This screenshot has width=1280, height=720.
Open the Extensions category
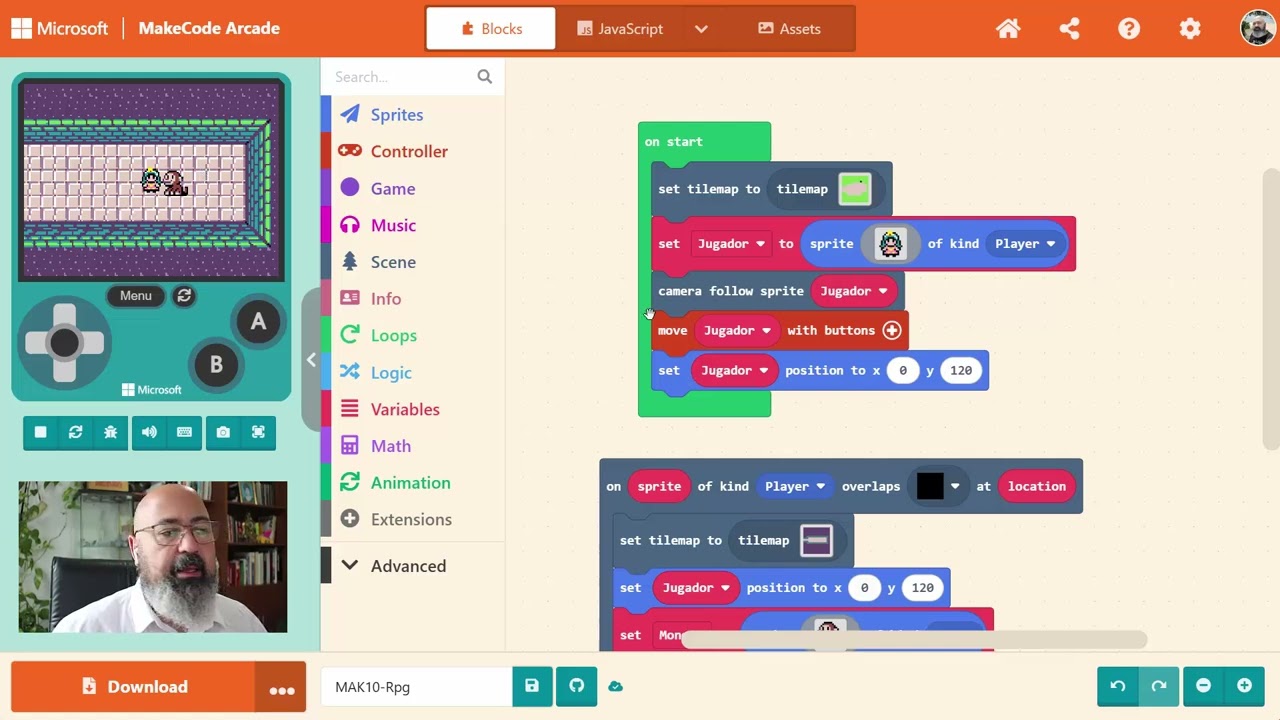pyautogui.click(x=412, y=520)
